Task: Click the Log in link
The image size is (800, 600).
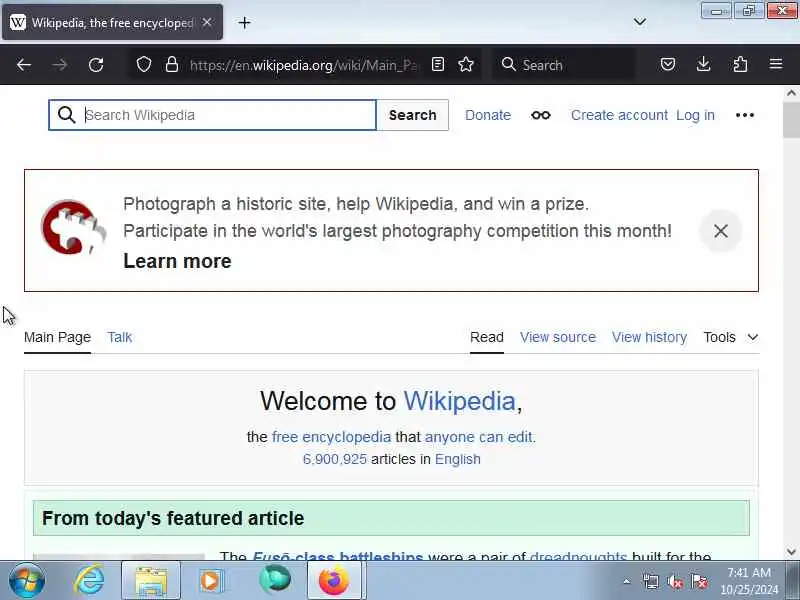Action: point(695,115)
